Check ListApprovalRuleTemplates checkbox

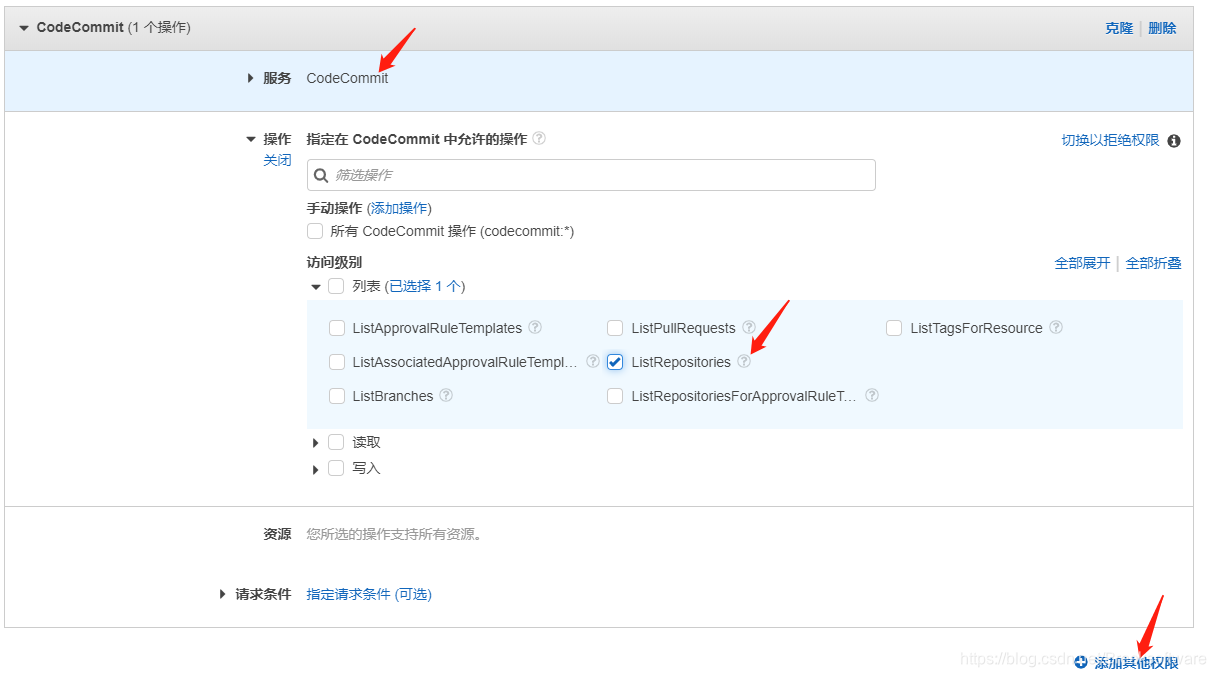(337, 328)
